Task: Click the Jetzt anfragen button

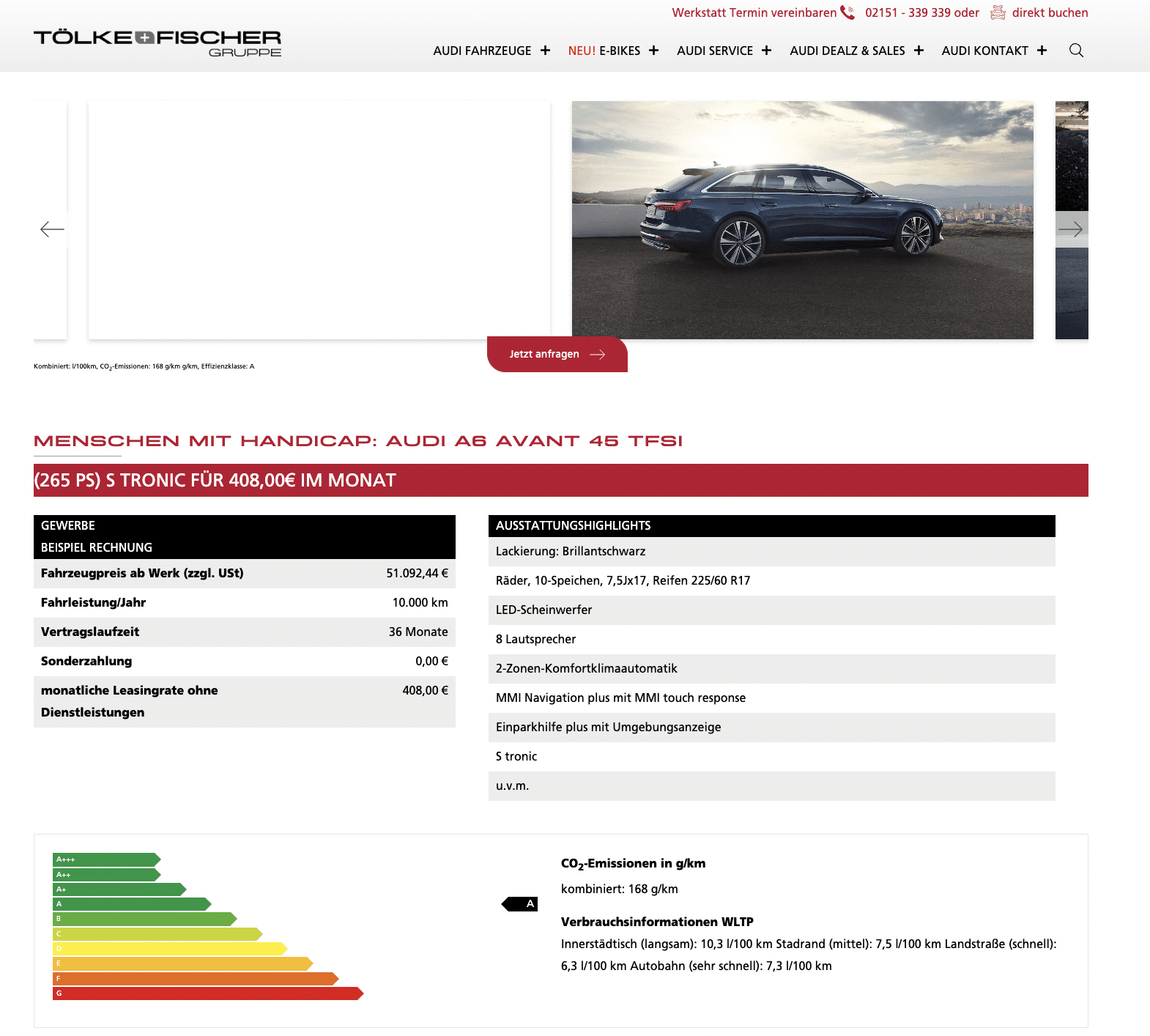Action: pos(557,354)
